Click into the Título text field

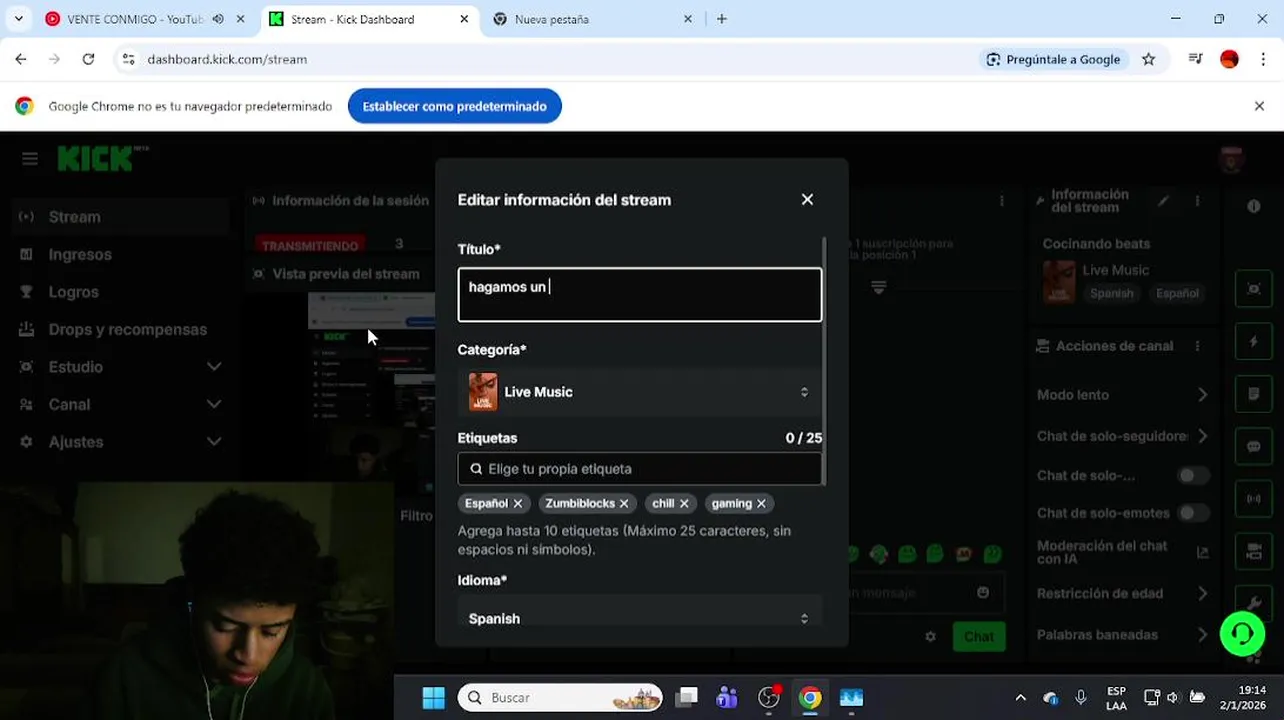(640, 294)
